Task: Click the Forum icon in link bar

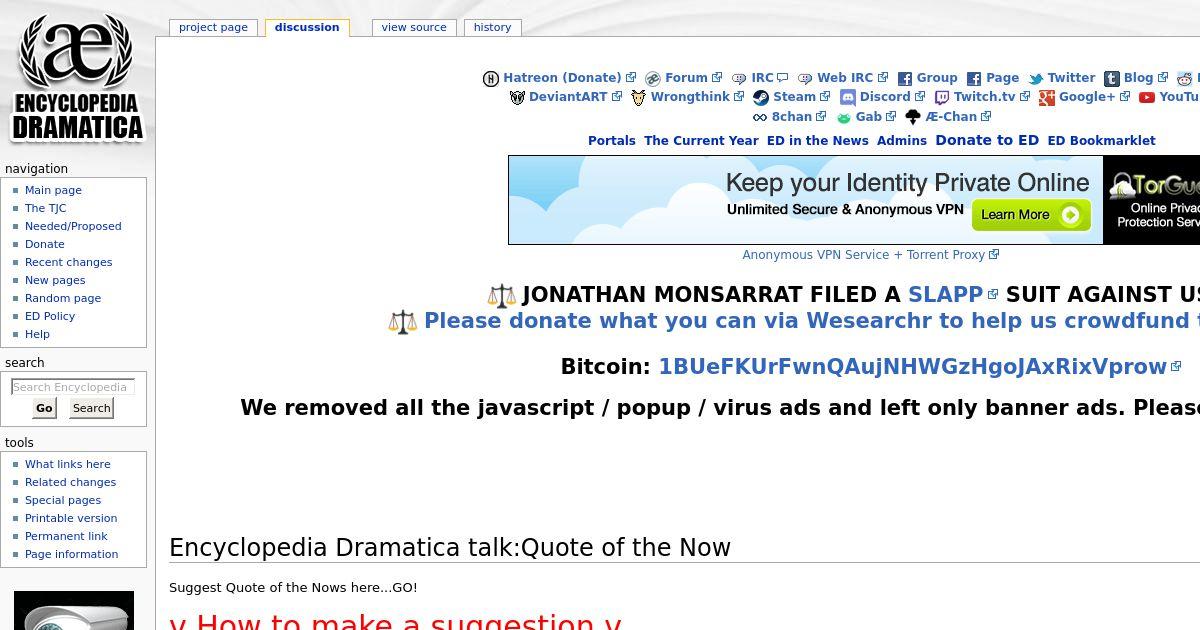Action: [653, 78]
